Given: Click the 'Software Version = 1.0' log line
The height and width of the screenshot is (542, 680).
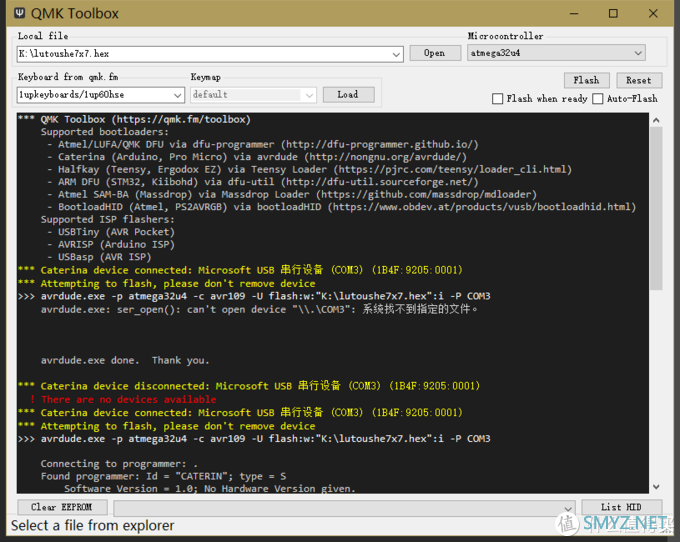Looking at the screenshot, I should (210, 489).
